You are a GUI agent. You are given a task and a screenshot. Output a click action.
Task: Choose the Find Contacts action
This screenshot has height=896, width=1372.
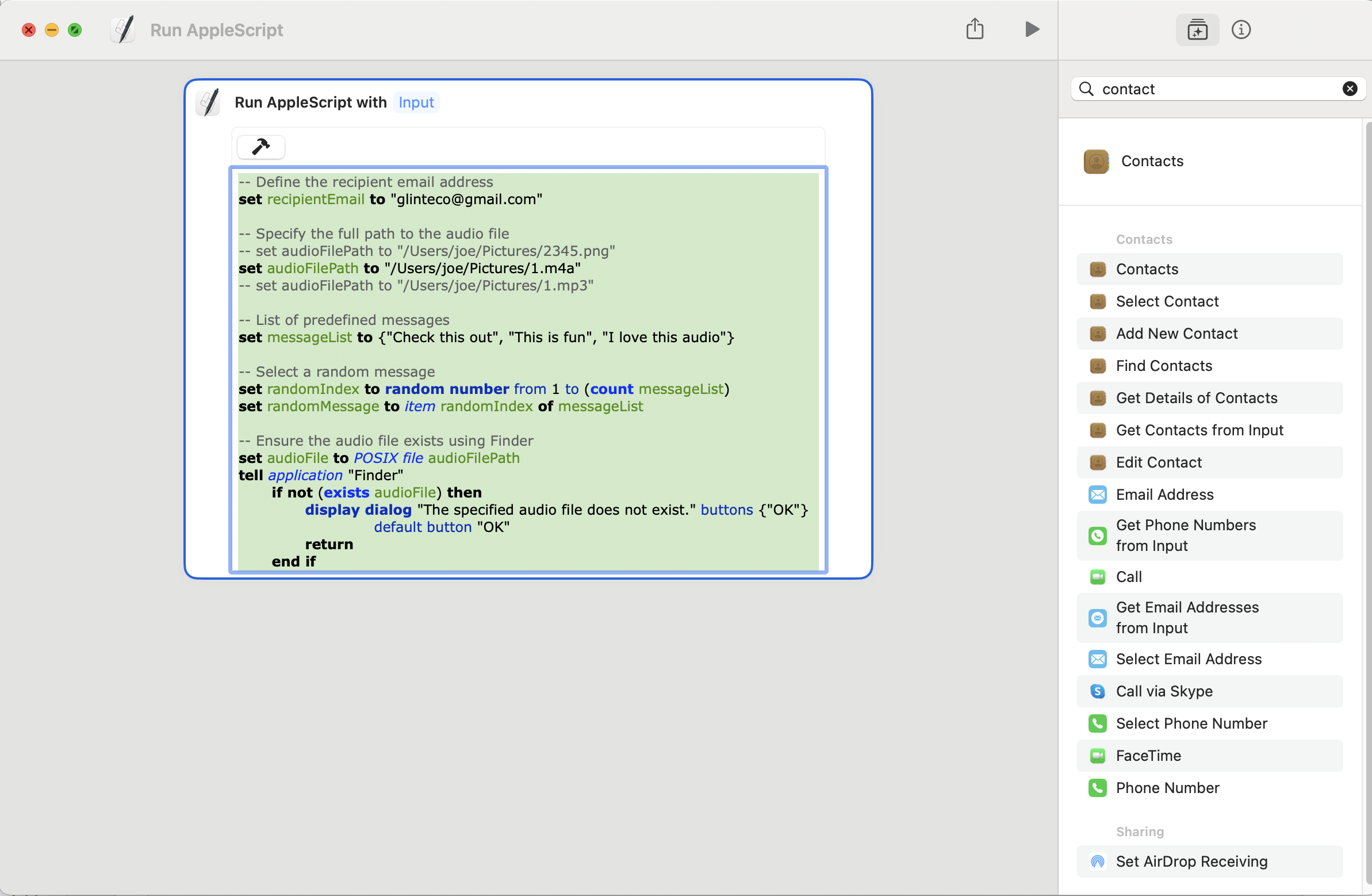point(1209,366)
